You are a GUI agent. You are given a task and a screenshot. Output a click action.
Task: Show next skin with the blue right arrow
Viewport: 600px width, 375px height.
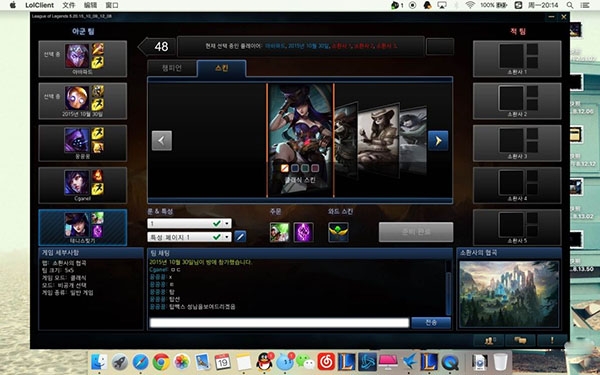438,140
